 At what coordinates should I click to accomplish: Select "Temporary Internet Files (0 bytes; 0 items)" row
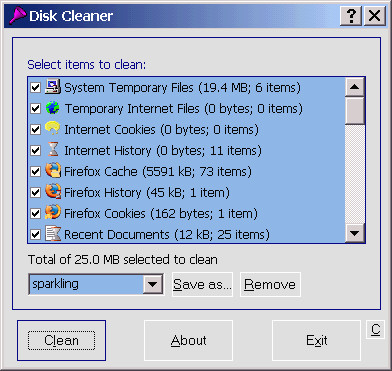point(186,109)
